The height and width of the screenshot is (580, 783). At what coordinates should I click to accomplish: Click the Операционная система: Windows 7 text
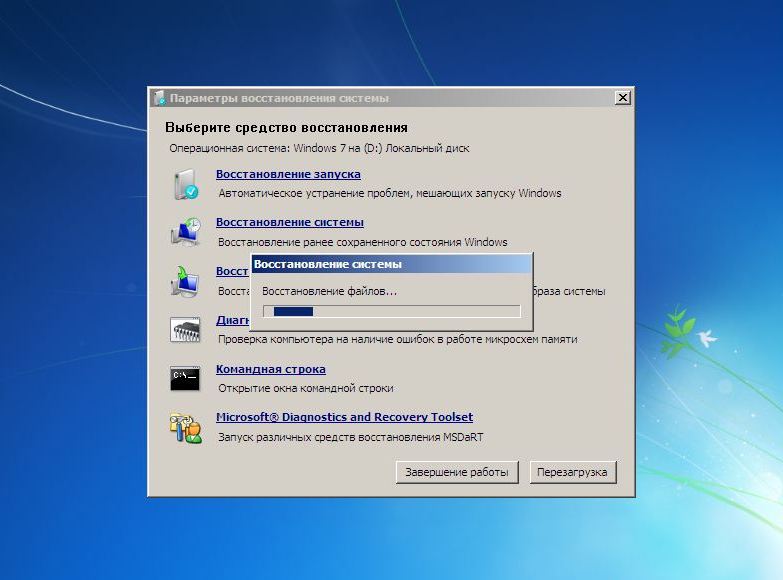(319, 148)
